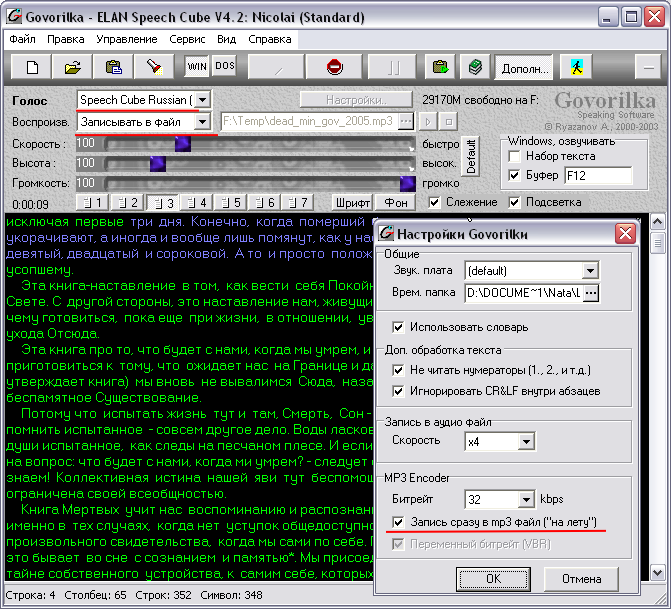
Task: Click the read clipboard icon
Action: 439,67
